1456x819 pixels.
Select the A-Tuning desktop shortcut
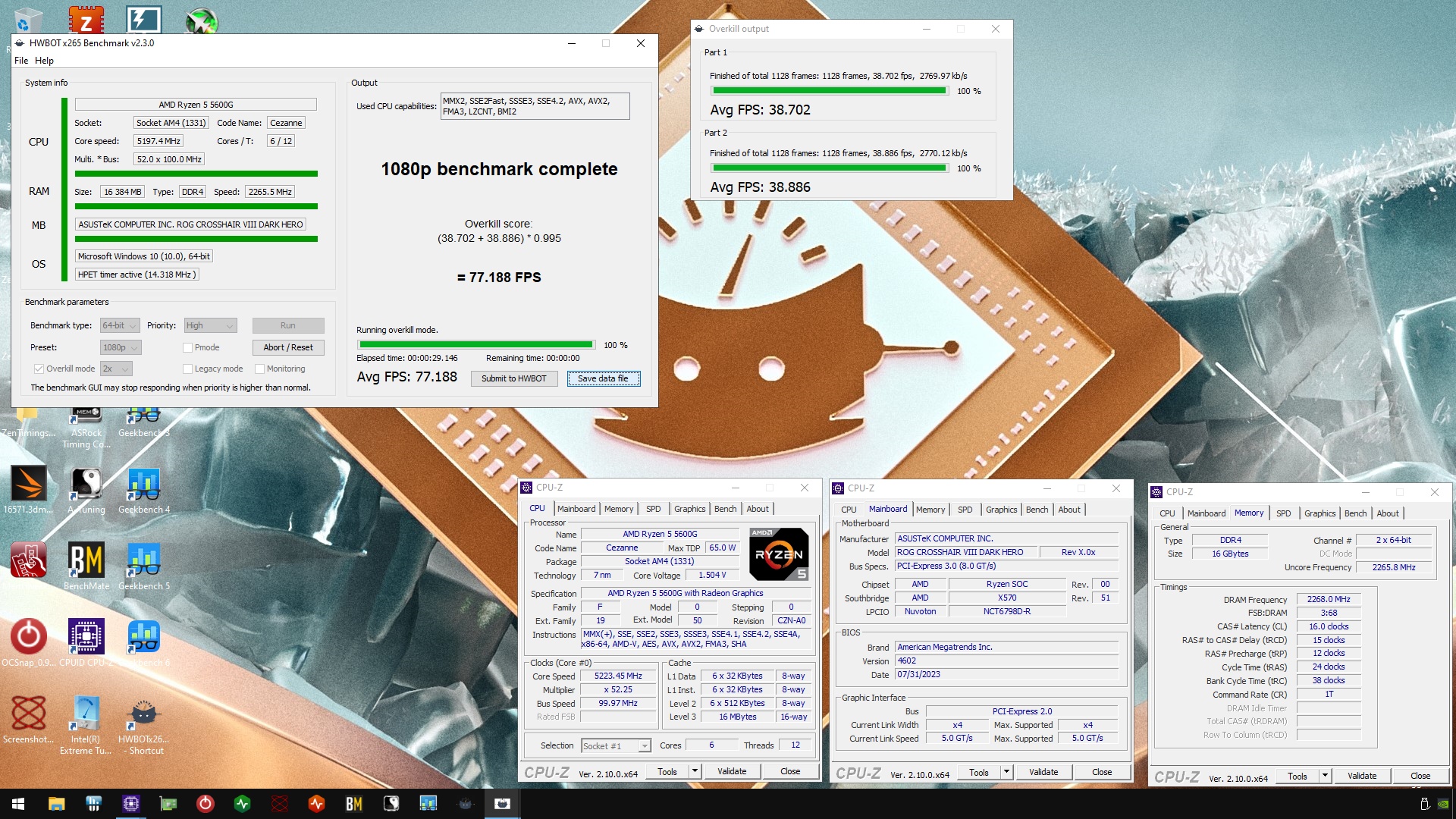[x=86, y=491]
